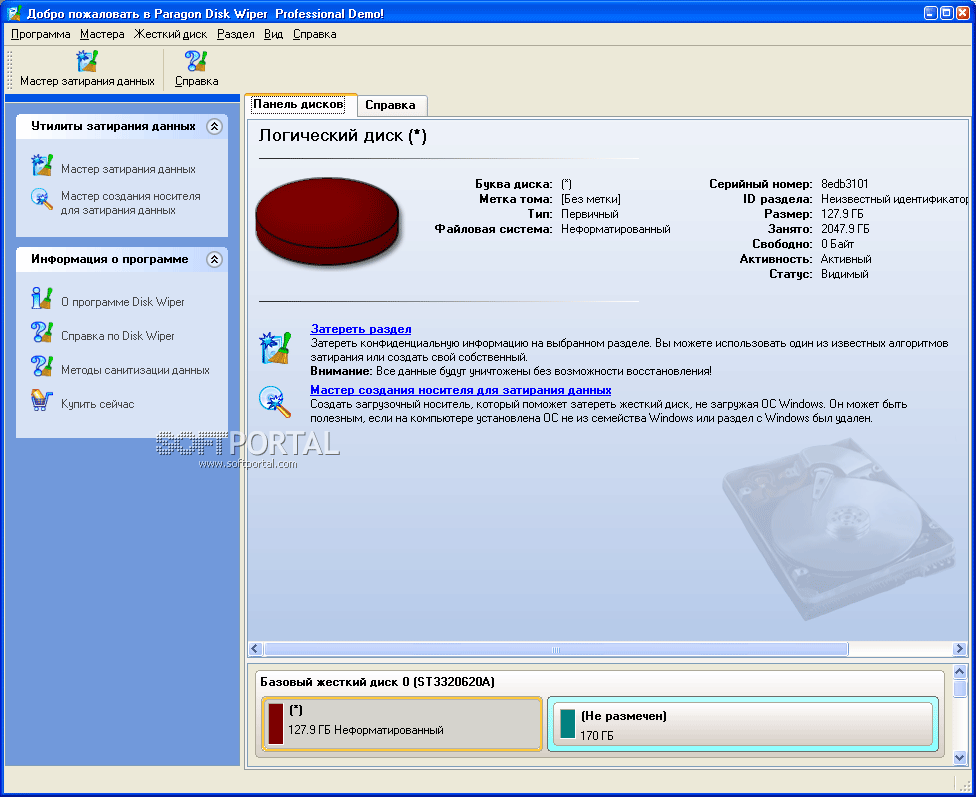Open the Вид menu

pyautogui.click(x=273, y=34)
